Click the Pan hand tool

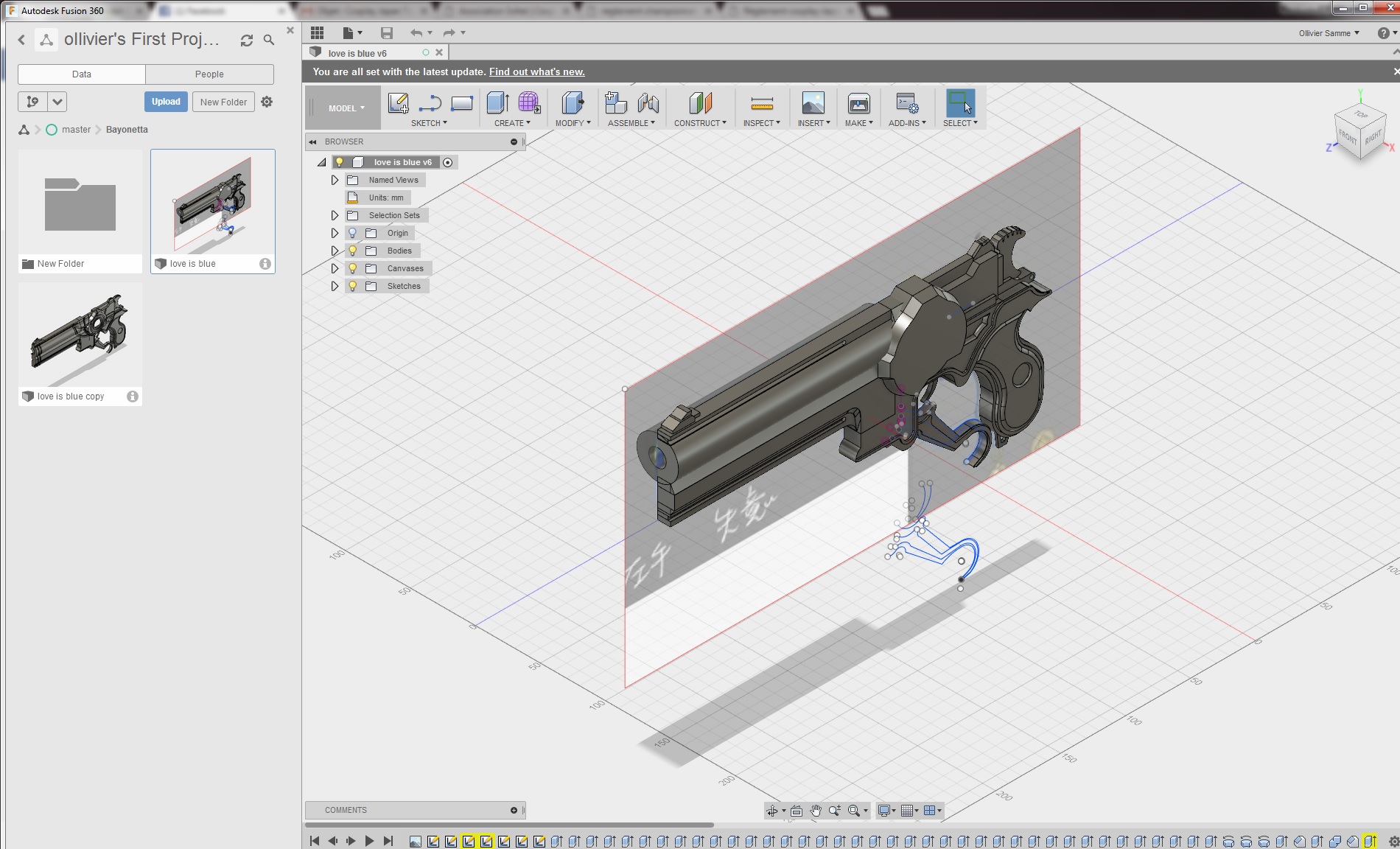[816, 811]
